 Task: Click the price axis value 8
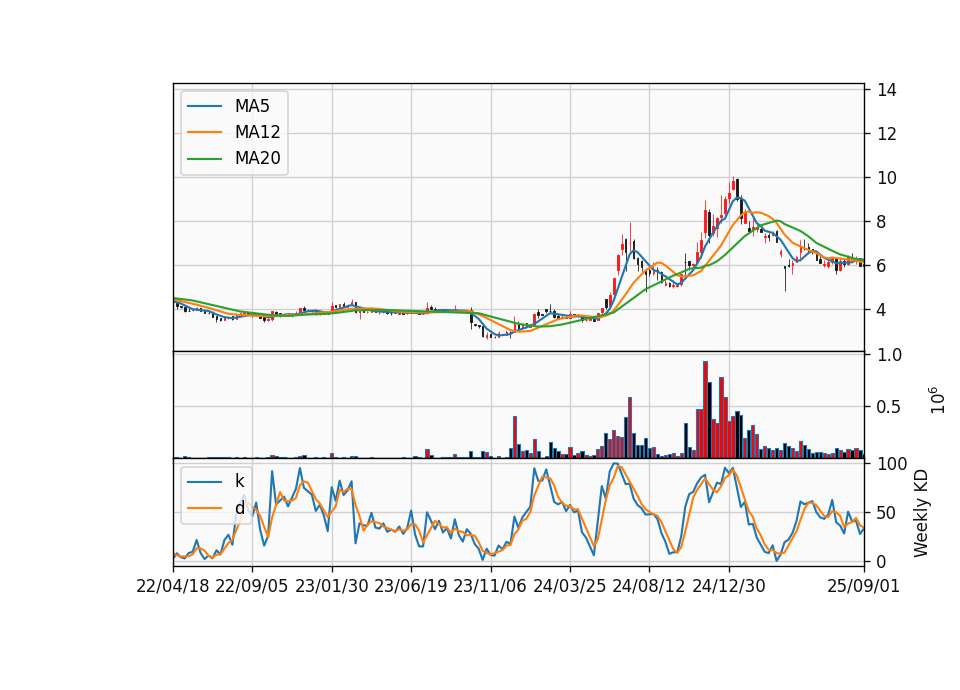coord(882,222)
